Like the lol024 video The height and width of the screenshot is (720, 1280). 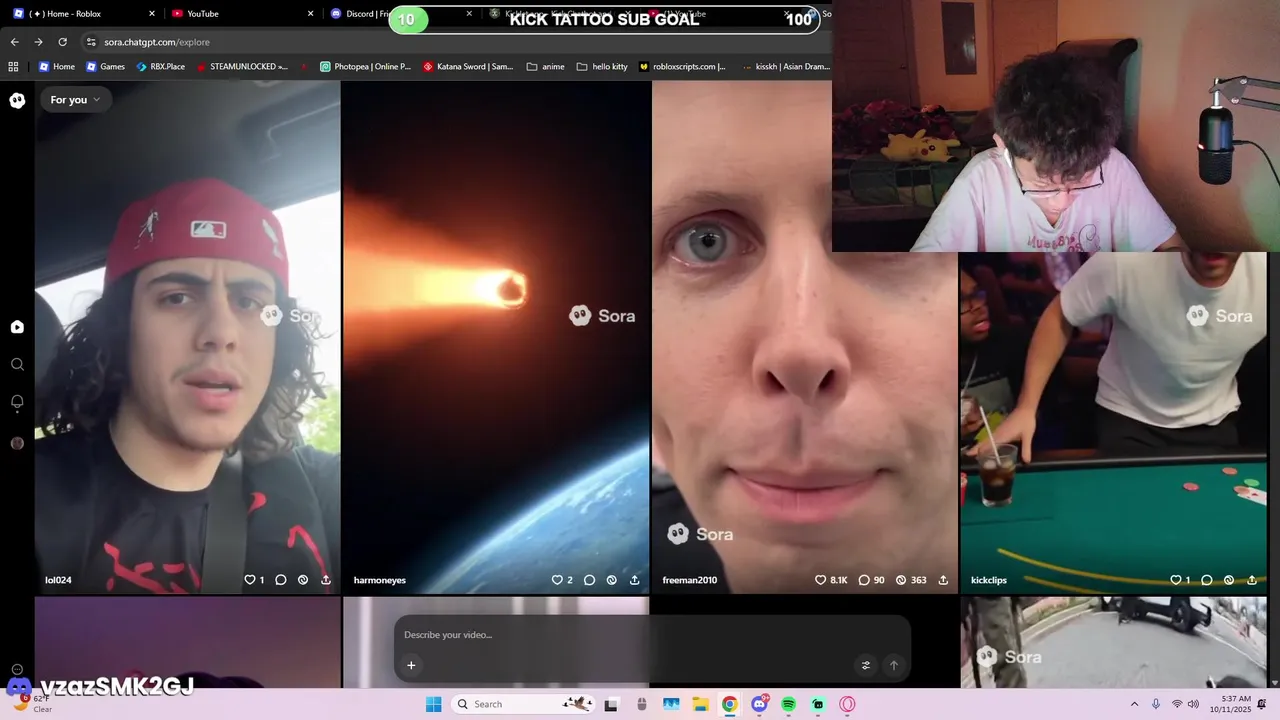tap(250, 580)
